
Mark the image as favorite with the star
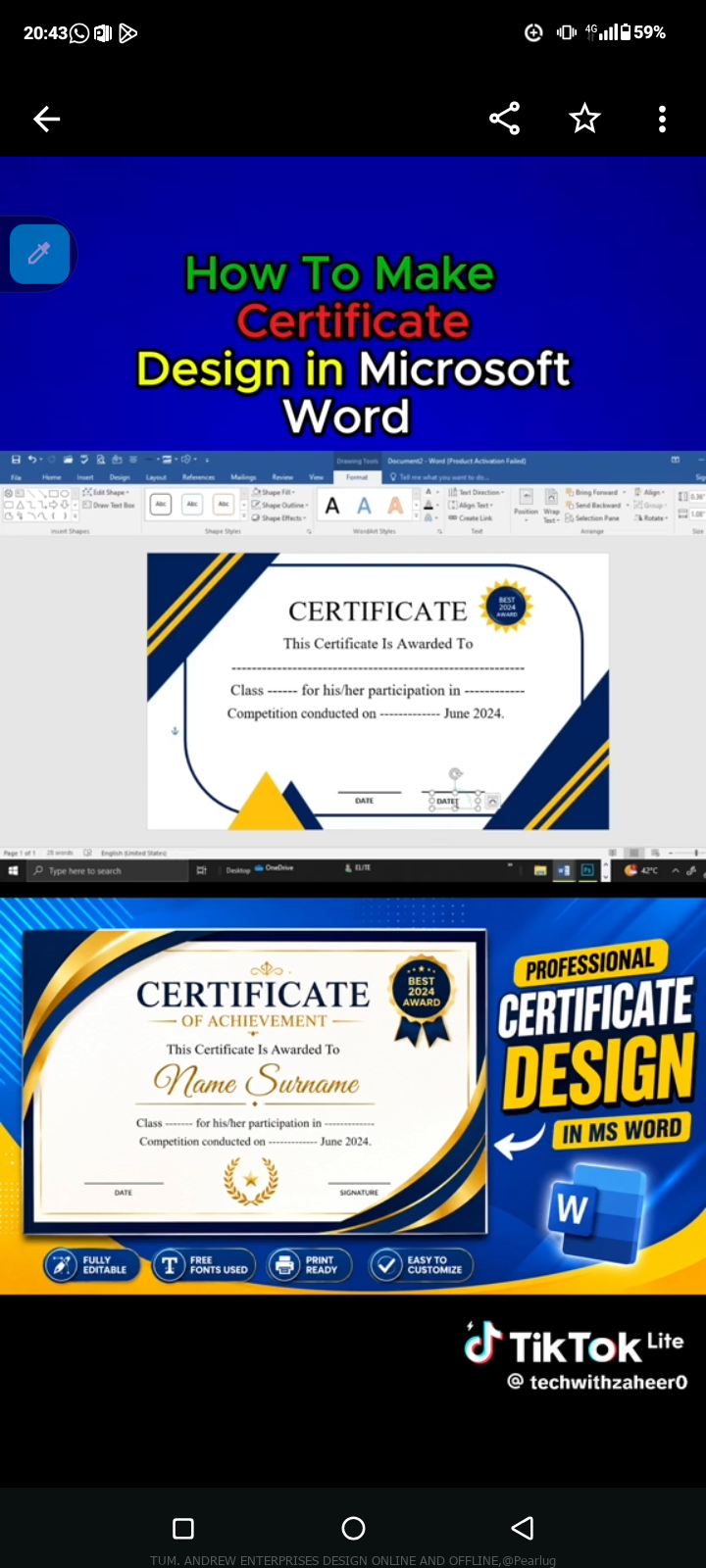[584, 119]
